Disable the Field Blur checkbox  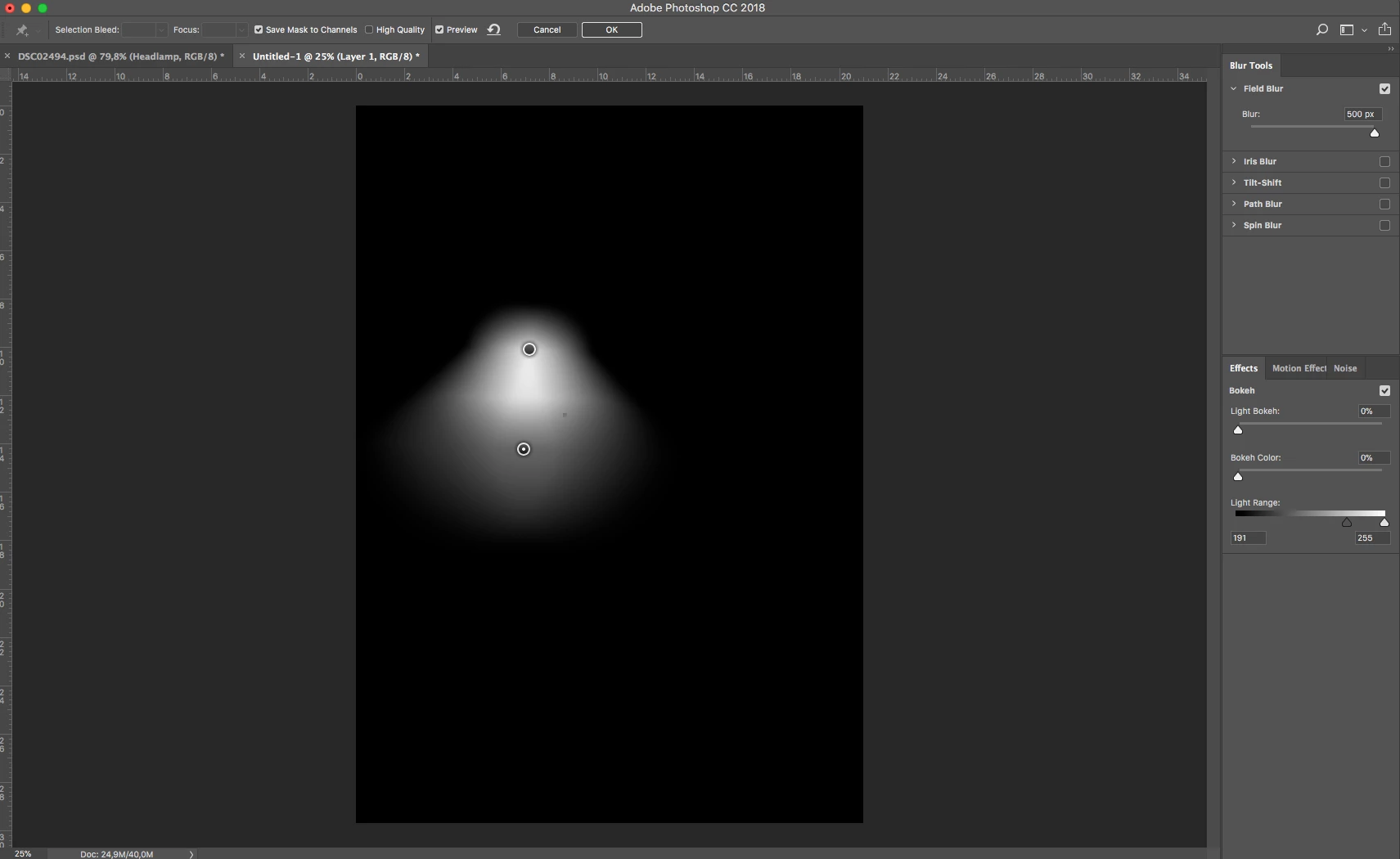[1384, 88]
